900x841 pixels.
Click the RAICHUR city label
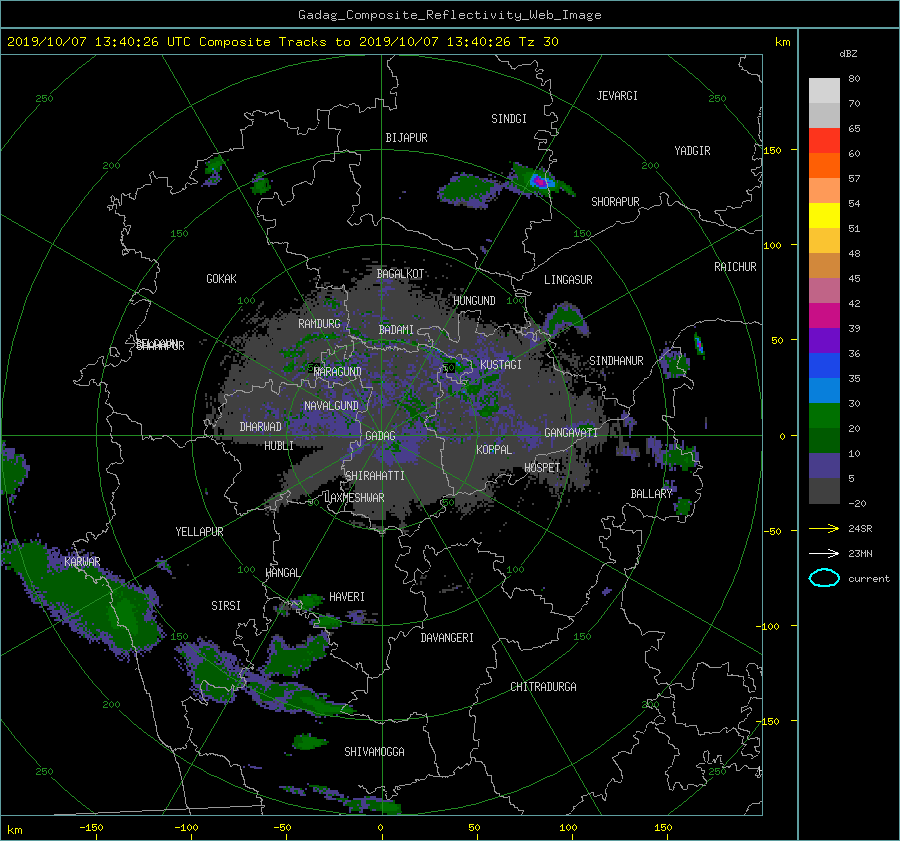tap(735, 267)
